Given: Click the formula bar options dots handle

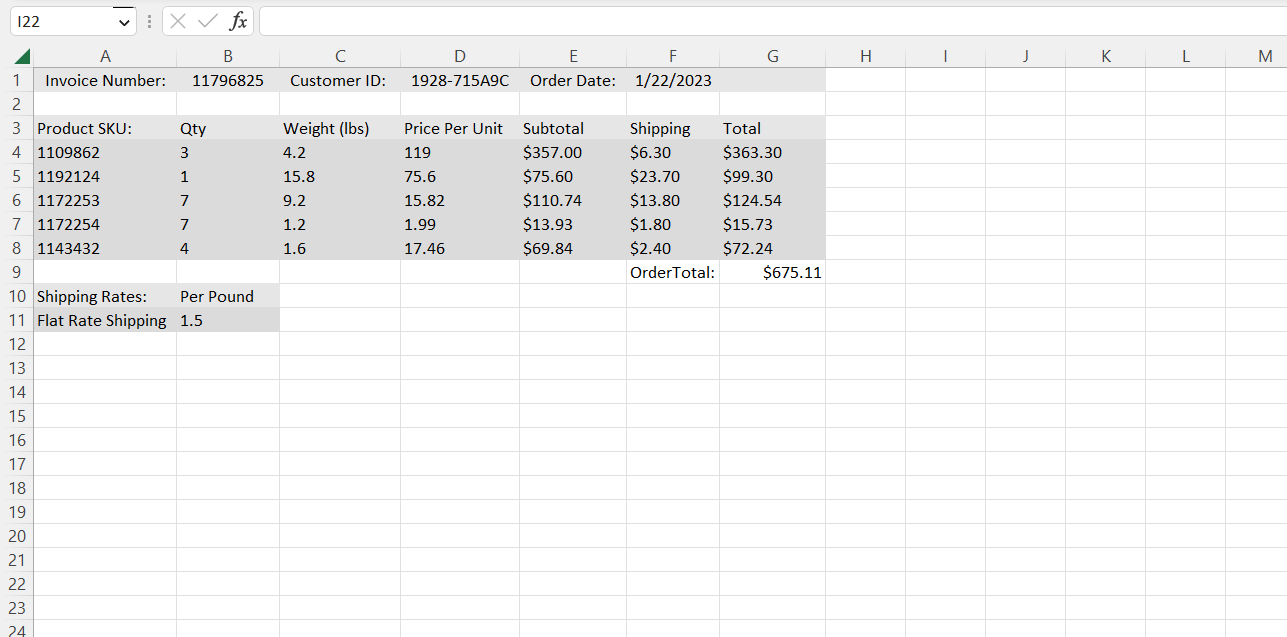Looking at the screenshot, I should (149, 21).
